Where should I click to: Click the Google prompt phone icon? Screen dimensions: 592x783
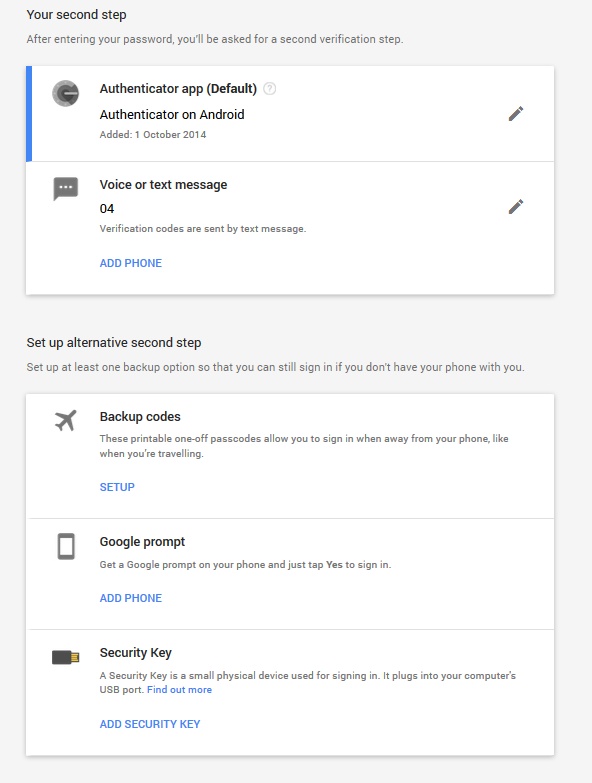(x=66, y=546)
